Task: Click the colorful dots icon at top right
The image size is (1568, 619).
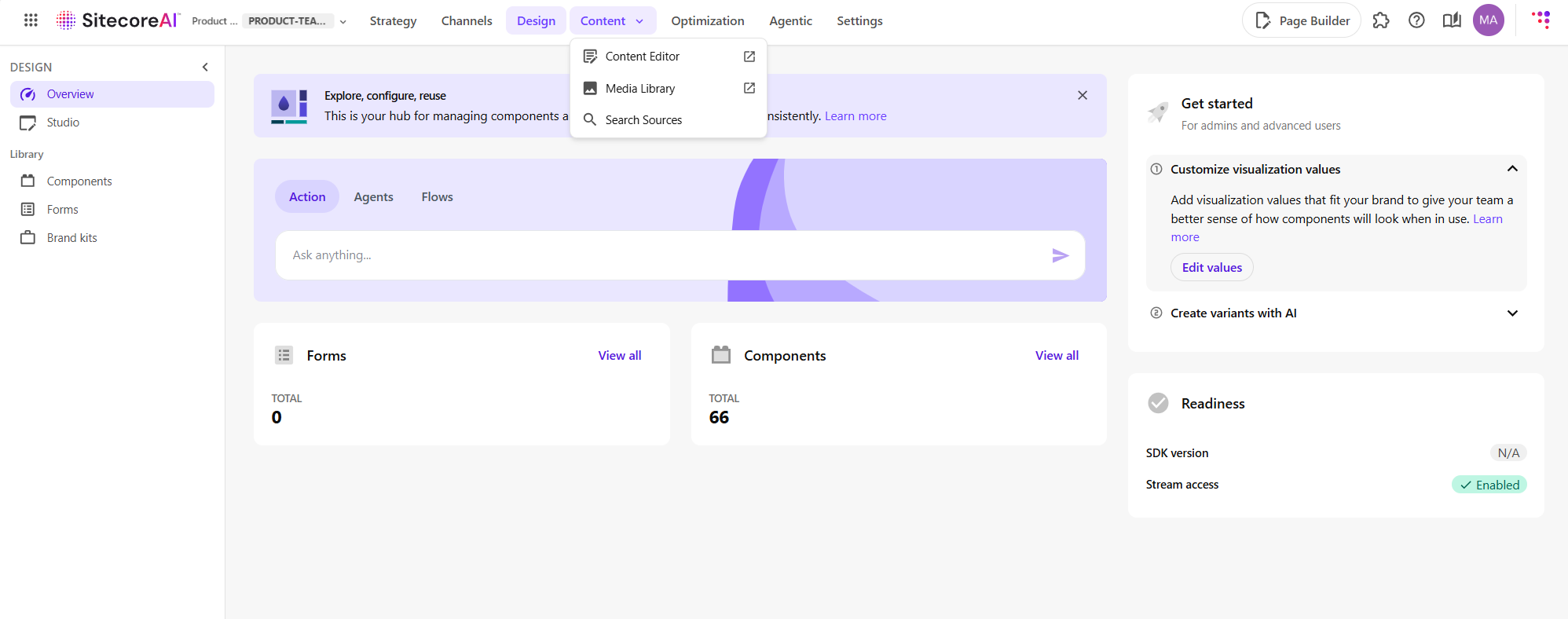Action: pos(1541,20)
